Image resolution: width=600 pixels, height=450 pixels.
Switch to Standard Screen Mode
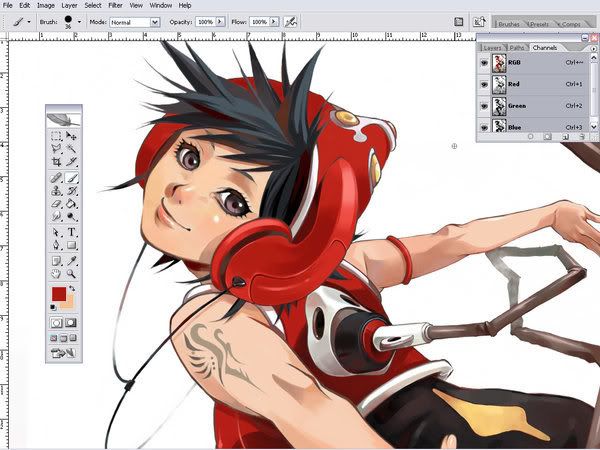[x=54, y=338]
